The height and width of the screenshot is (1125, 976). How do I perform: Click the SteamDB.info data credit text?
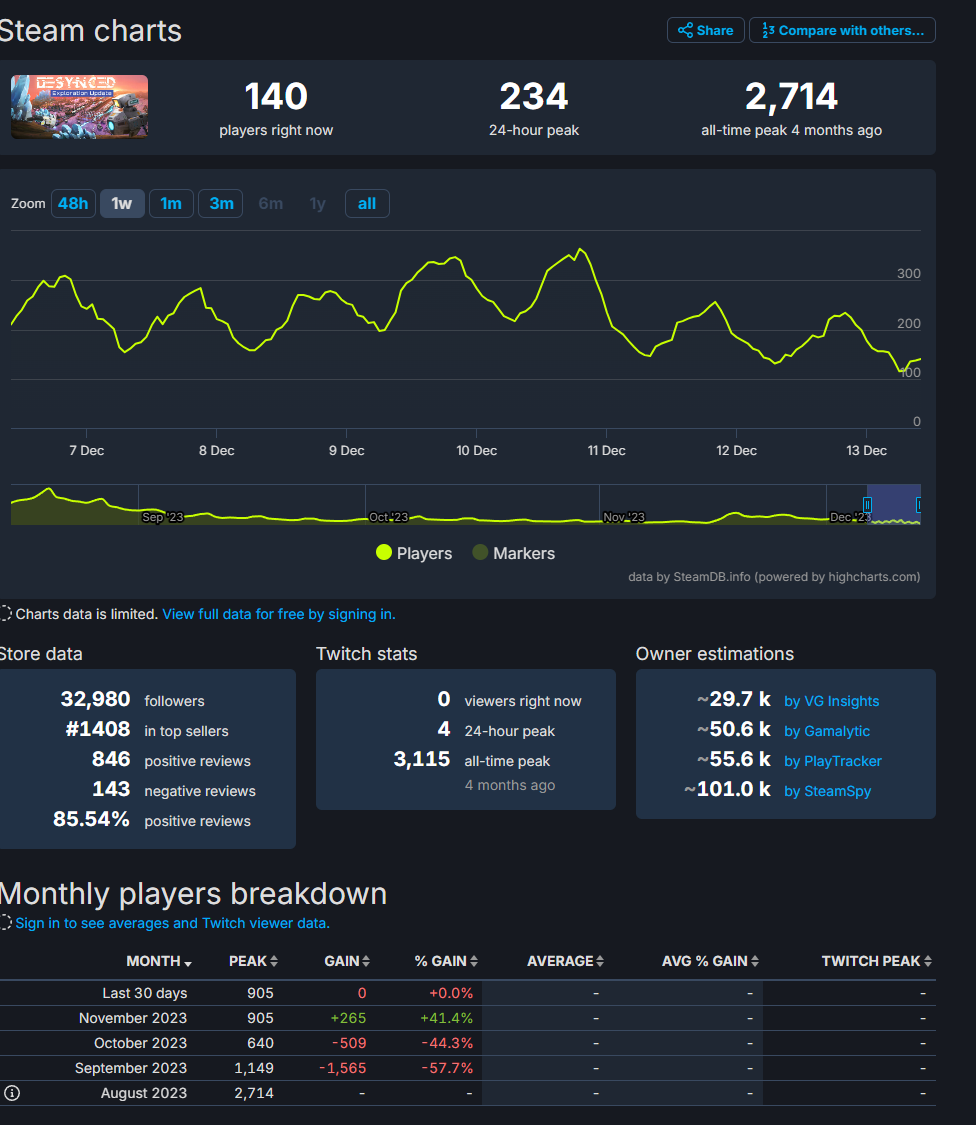point(774,577)
